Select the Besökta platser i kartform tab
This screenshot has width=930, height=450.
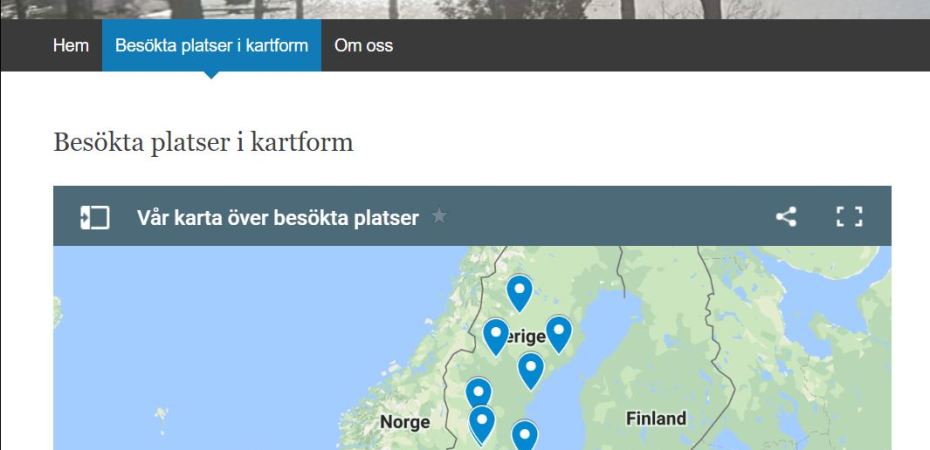(x=212, y=45)
